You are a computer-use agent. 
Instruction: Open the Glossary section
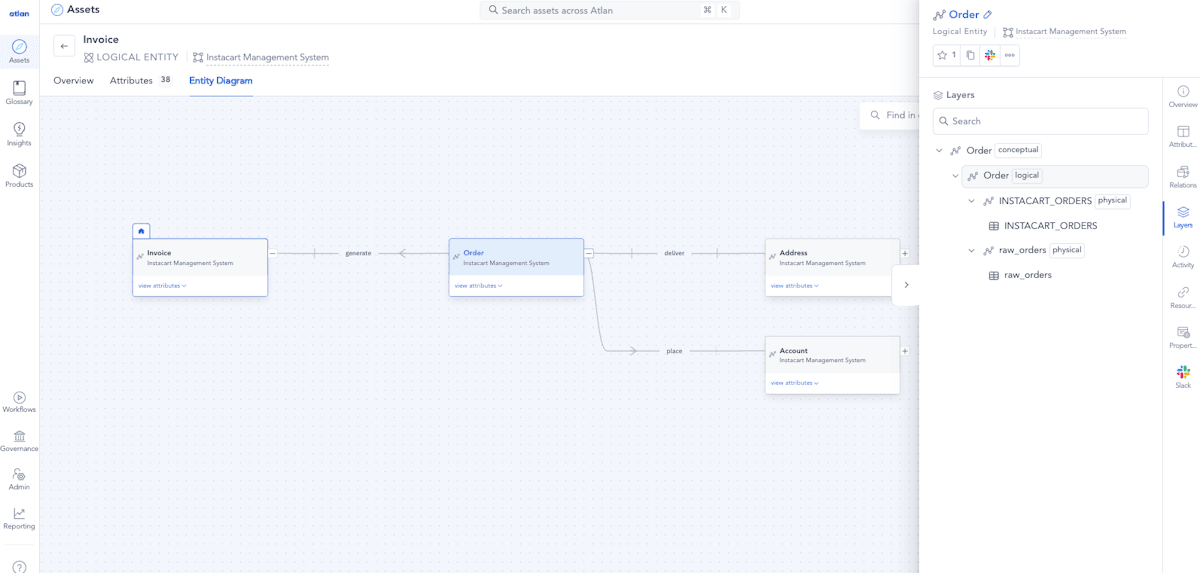click(x=19, y=93)
